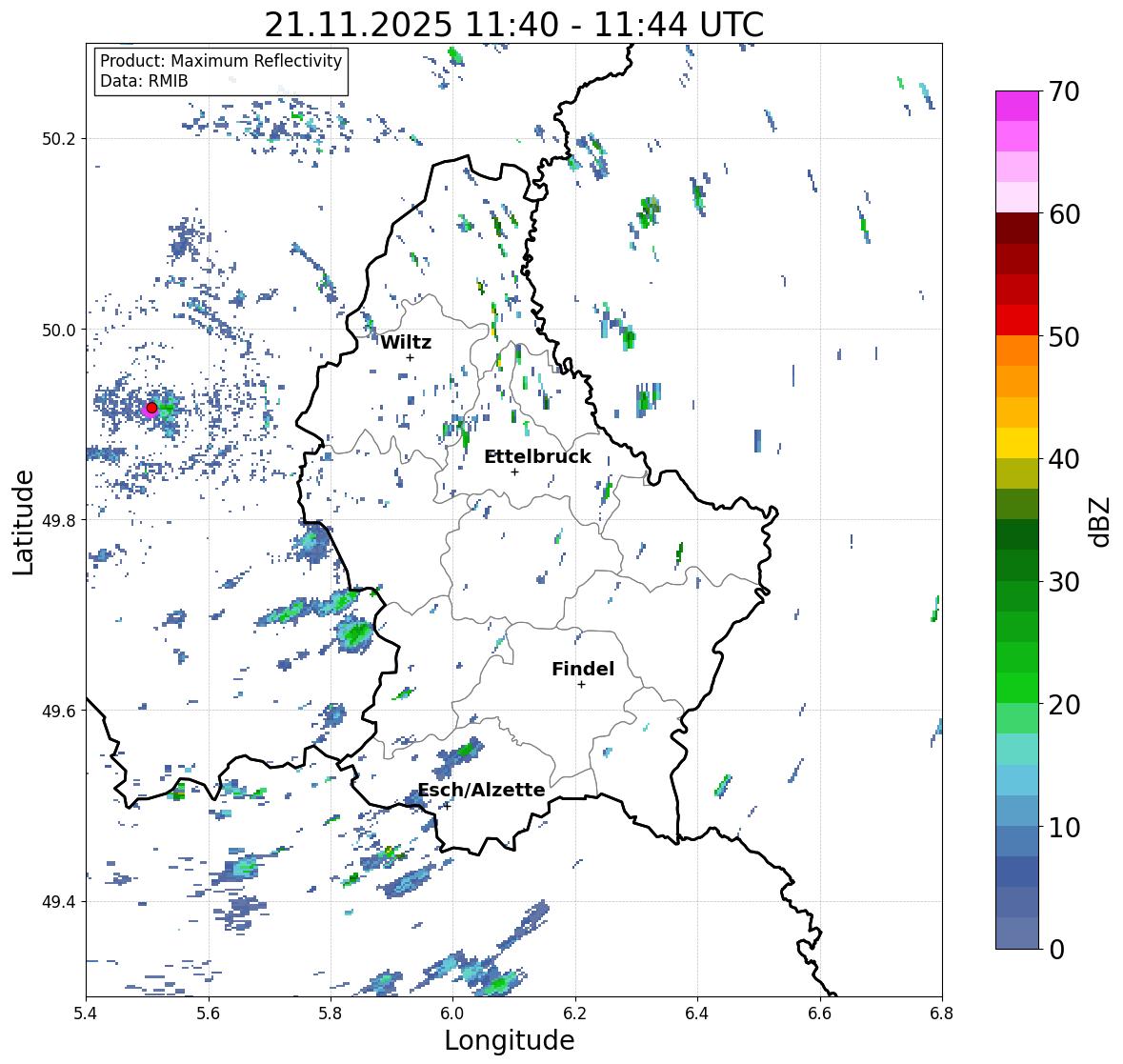Pick the bright red swatch just above 50
Screen dimensions: 1123x1064
click(1017, 320)
